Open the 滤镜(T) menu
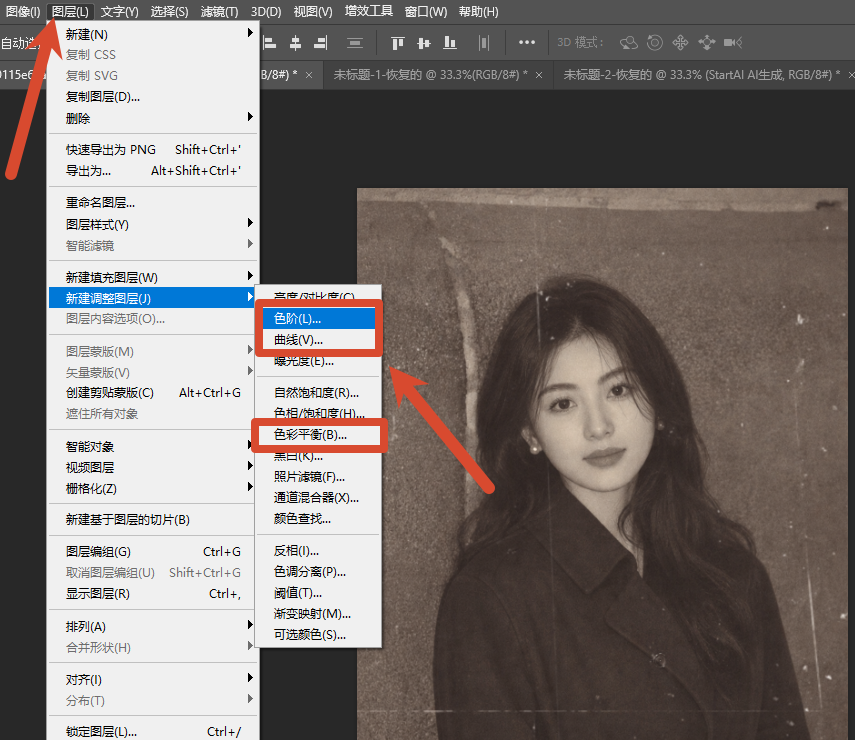The height and width of the screenshot is (740, 855). click(x=219, y=11)
